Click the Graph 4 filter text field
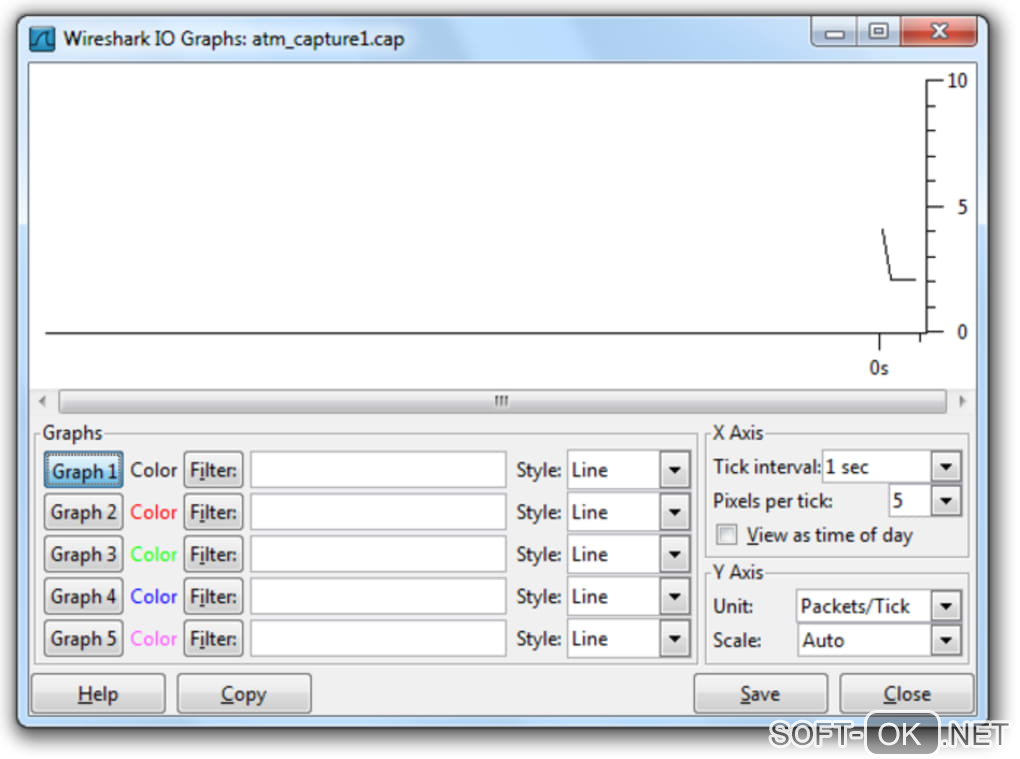The image size is (1020, 759). [378, 596]
